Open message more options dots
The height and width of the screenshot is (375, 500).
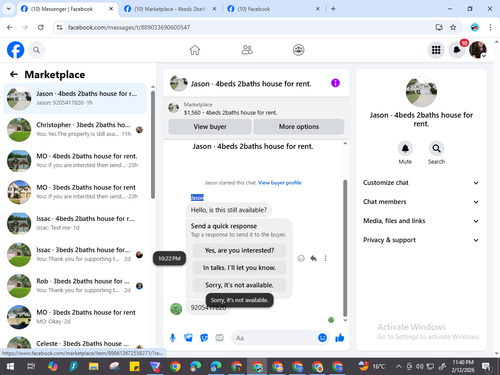click(325, 258)
